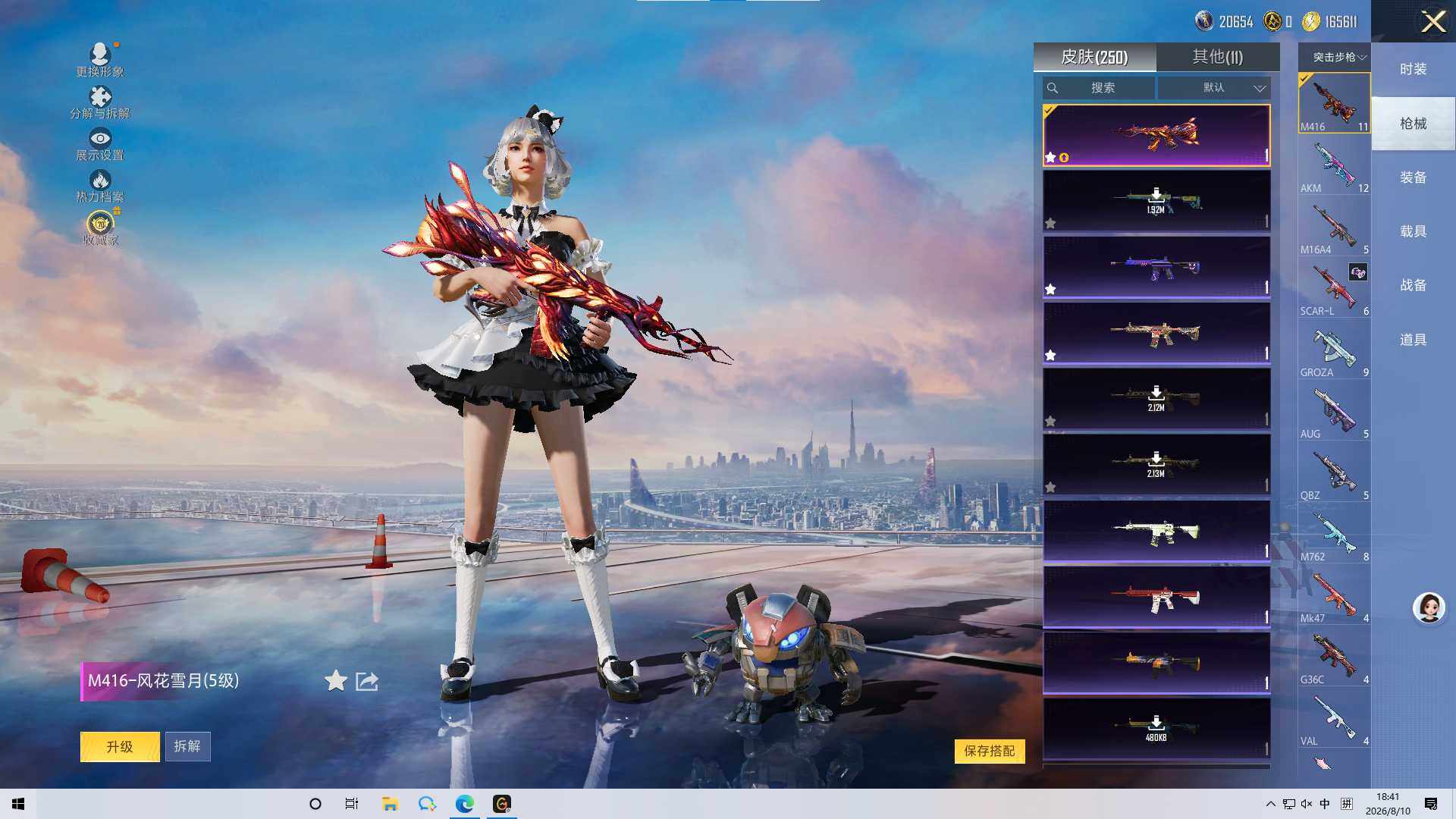Select the equipped red flame M416 skin
Screen dimensions: 1456x819
click(x=1156, y=135)
